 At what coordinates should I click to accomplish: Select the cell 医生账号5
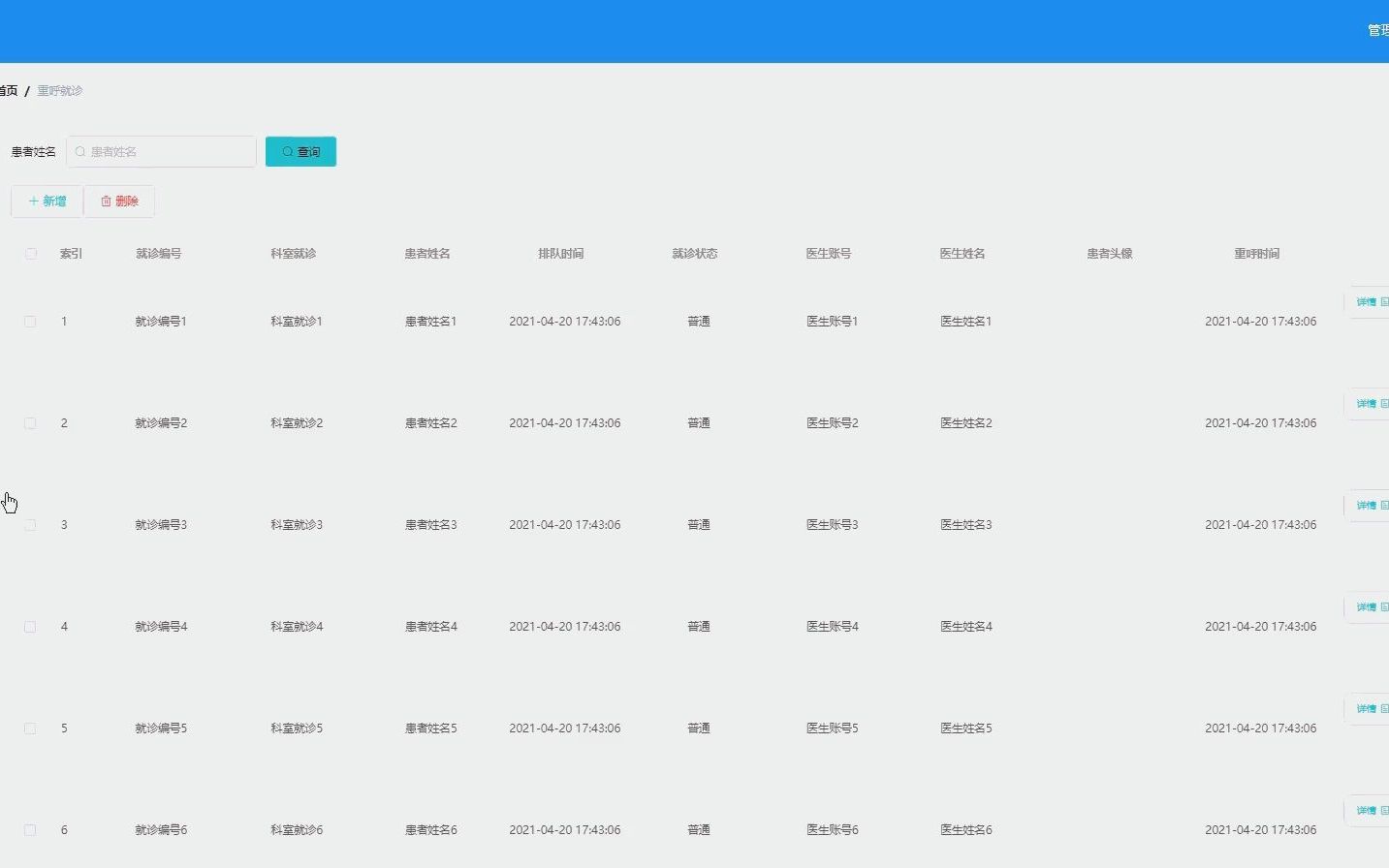coord(832,728)
